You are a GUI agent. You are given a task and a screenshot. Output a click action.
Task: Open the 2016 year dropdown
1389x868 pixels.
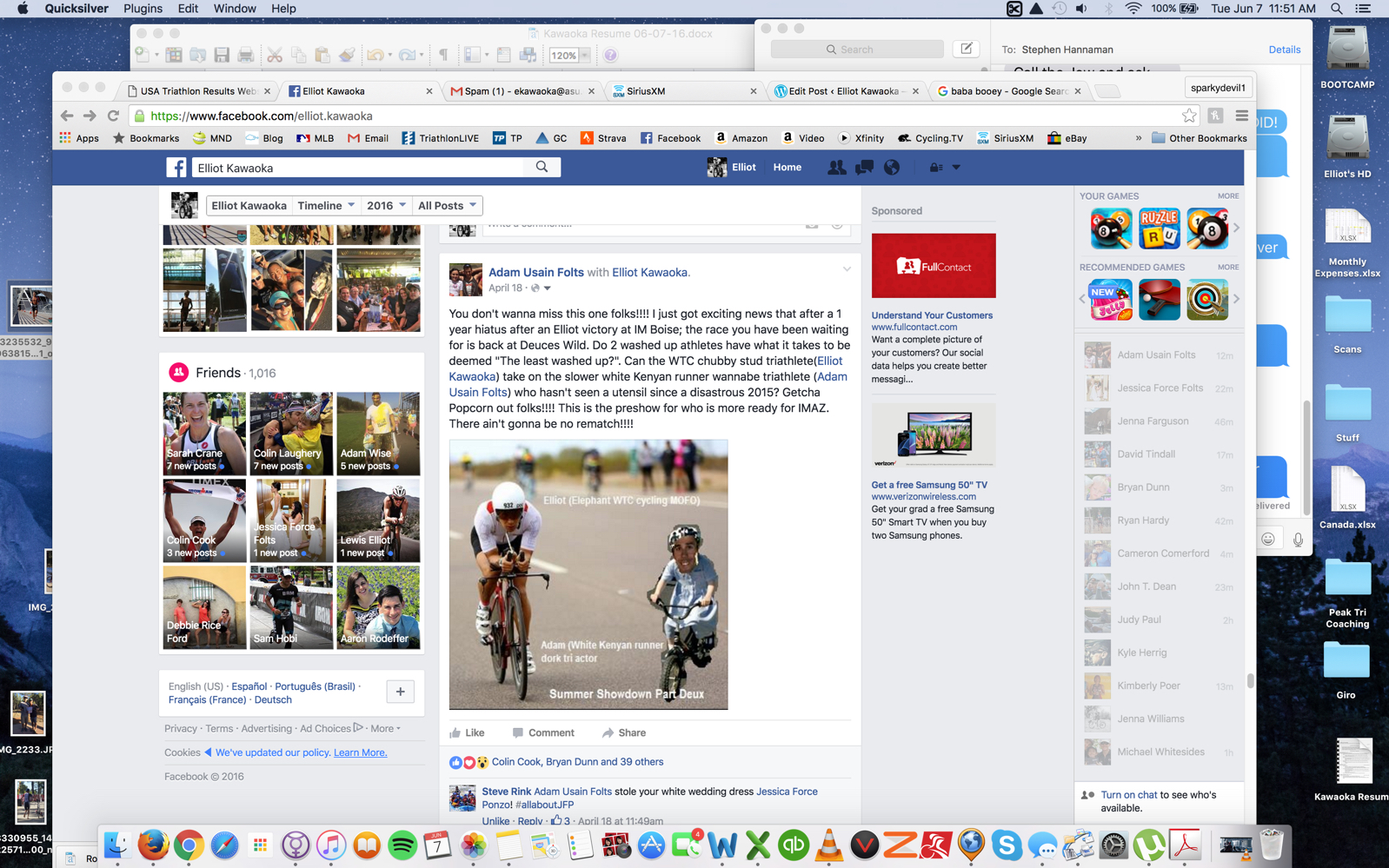tap(386, 206)
